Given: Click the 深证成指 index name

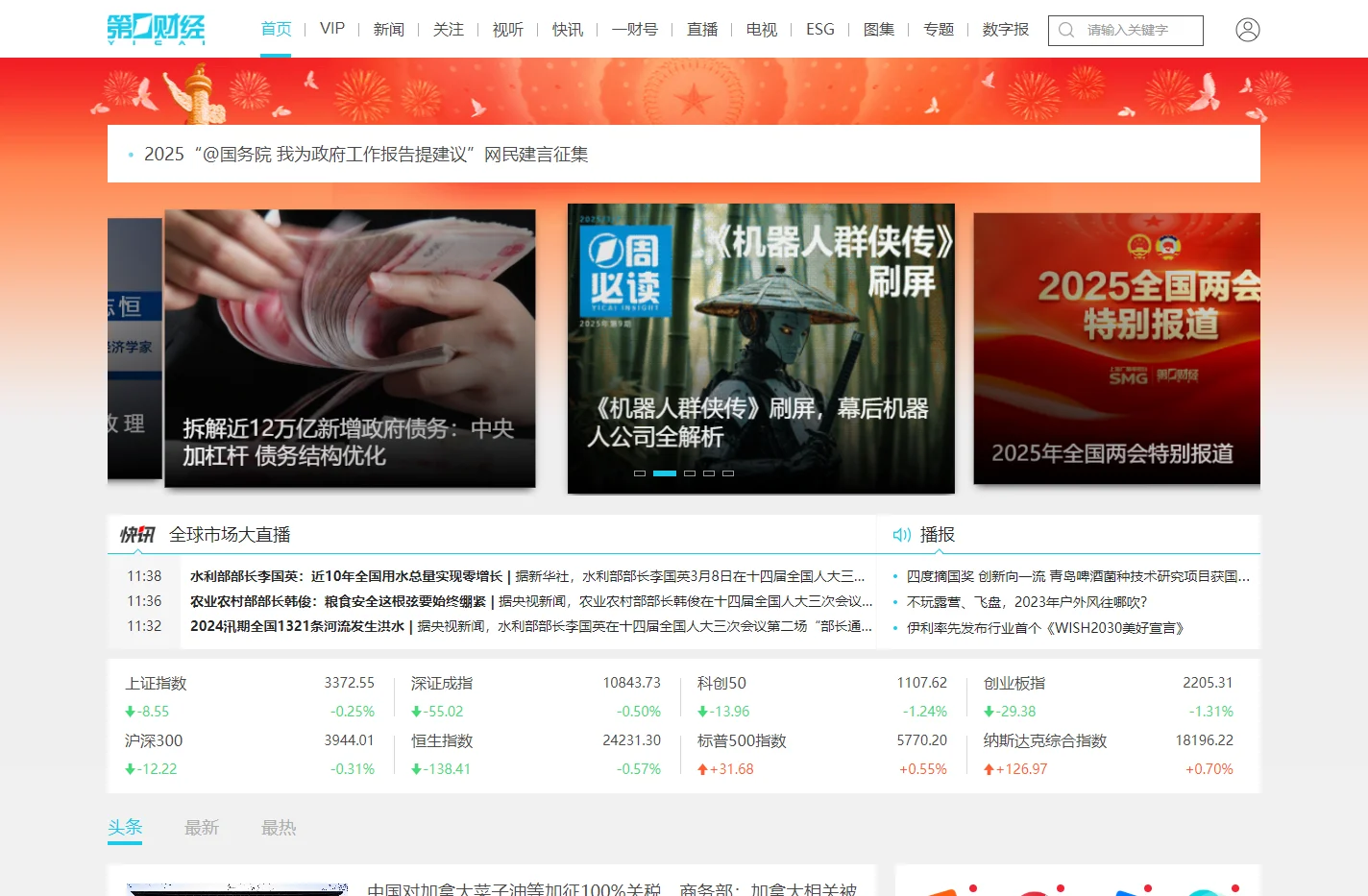Looking at the screenshot, I should [442, 683].
